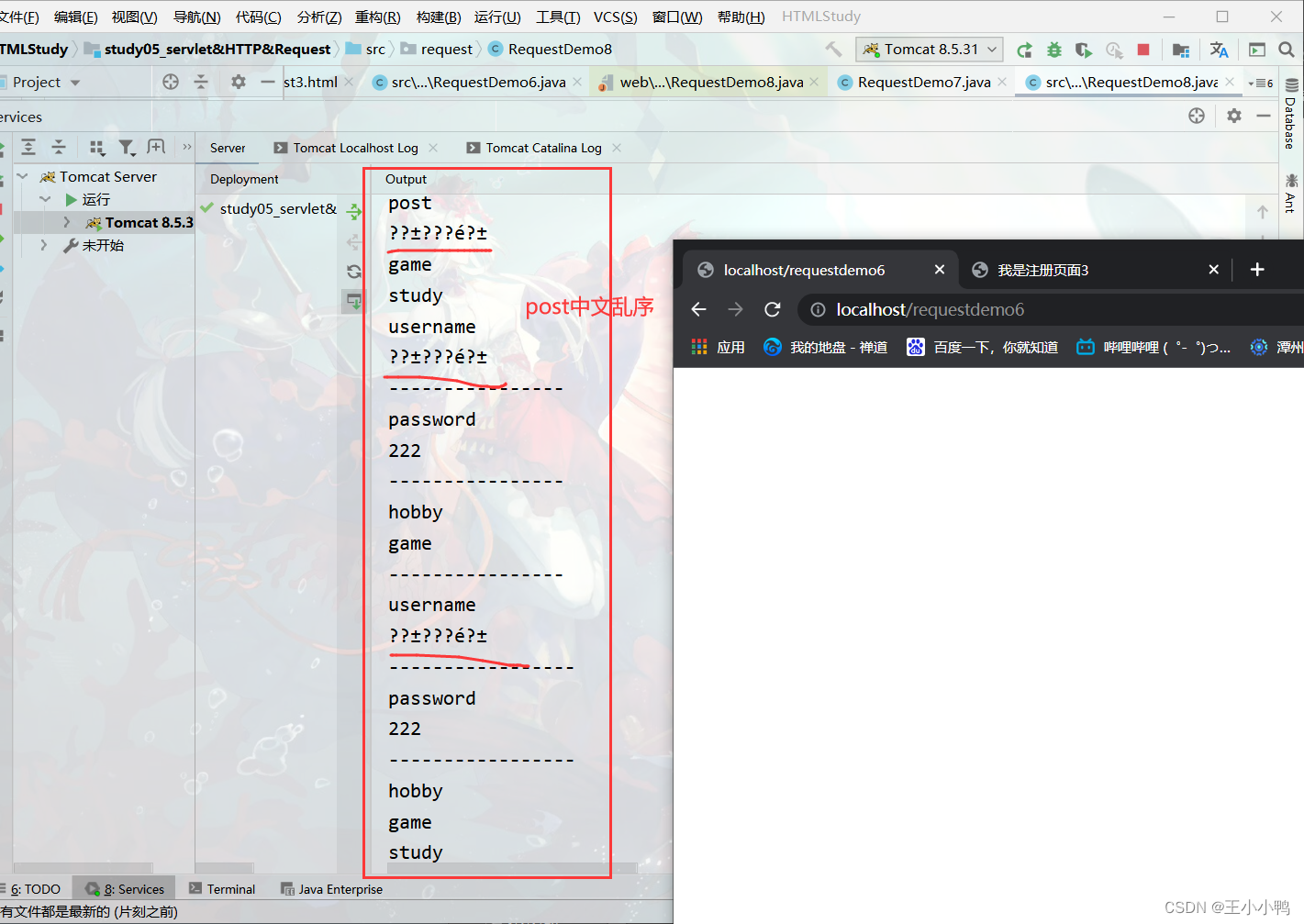Collapse all services in the tree toolbar
1304x924 pixels.
[59, 147]
